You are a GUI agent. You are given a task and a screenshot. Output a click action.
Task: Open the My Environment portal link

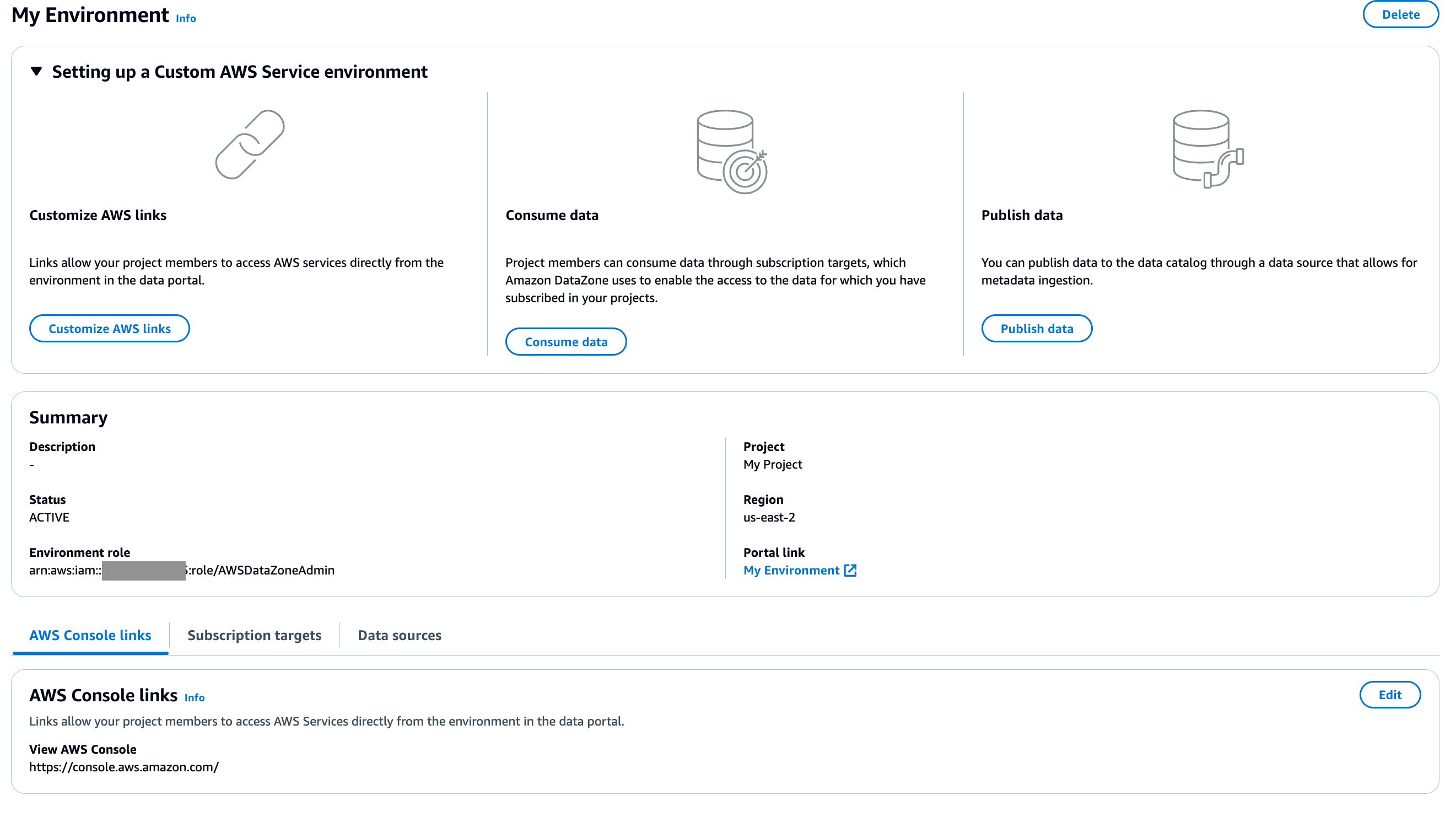791,570
